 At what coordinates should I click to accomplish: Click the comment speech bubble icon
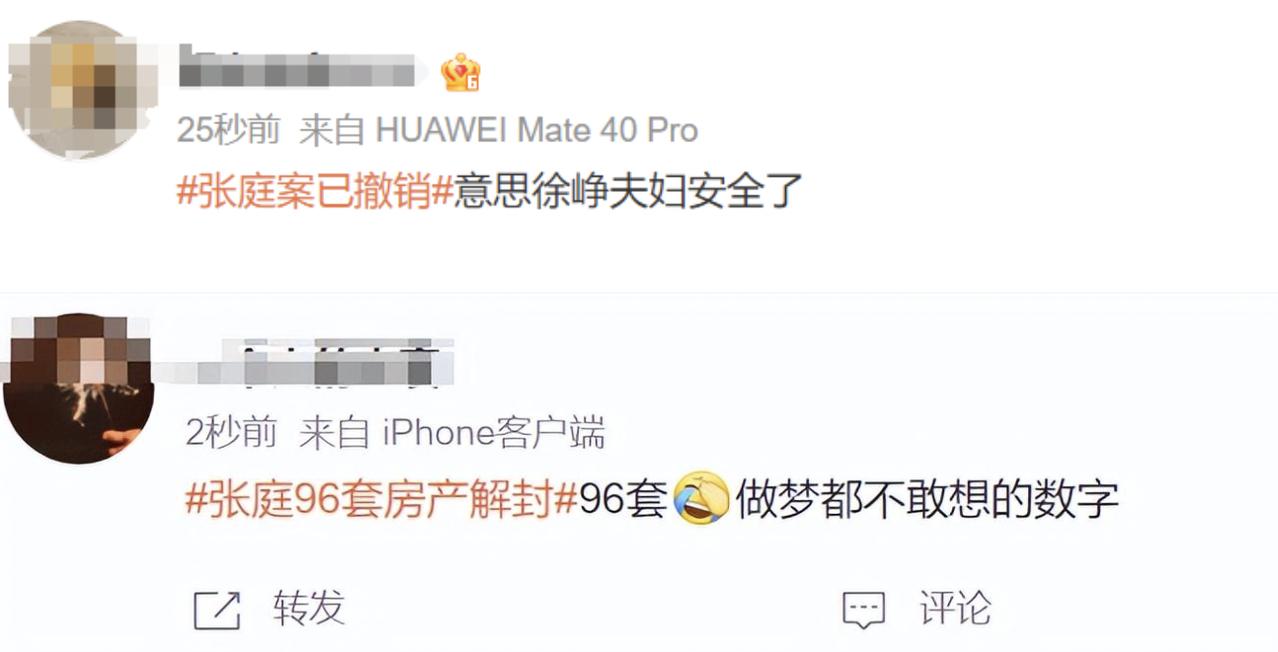tap(864, 609)
